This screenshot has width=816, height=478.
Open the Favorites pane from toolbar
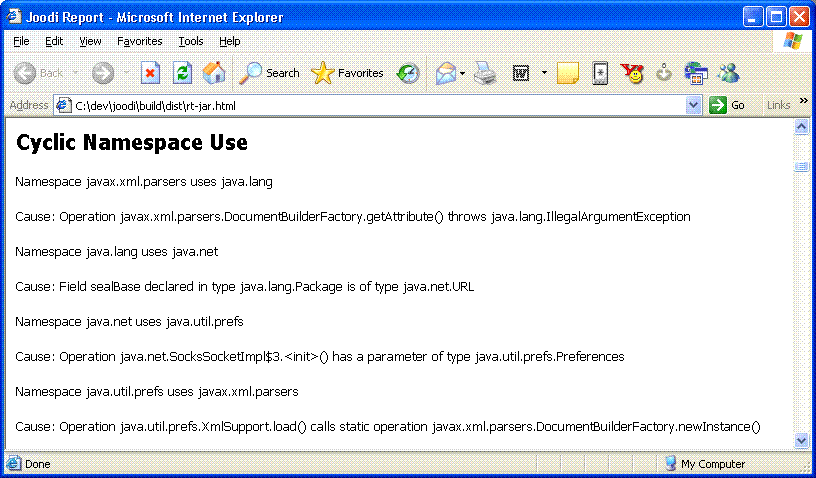(347, 73)
